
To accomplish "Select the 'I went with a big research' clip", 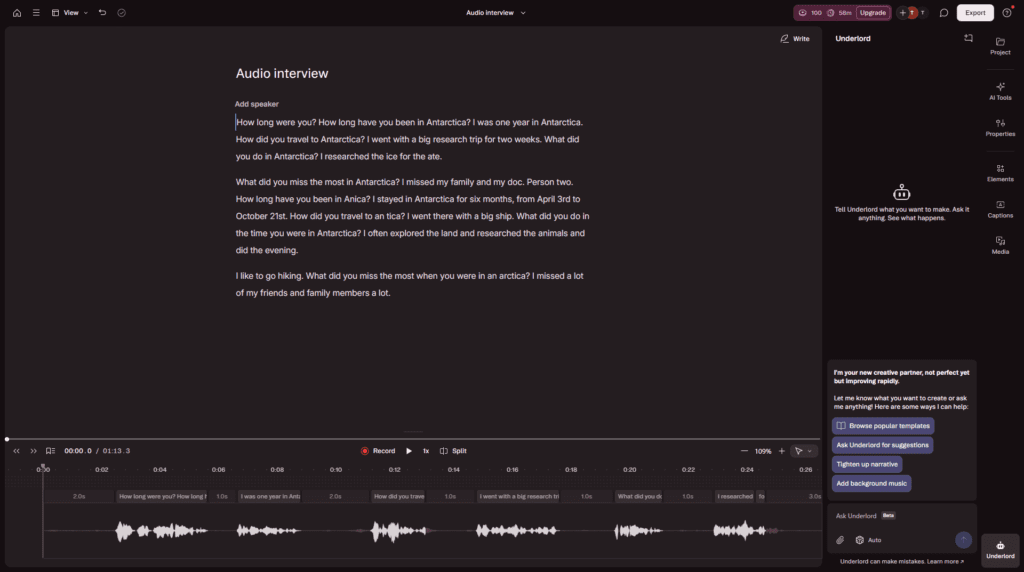I will coord(519,496).
